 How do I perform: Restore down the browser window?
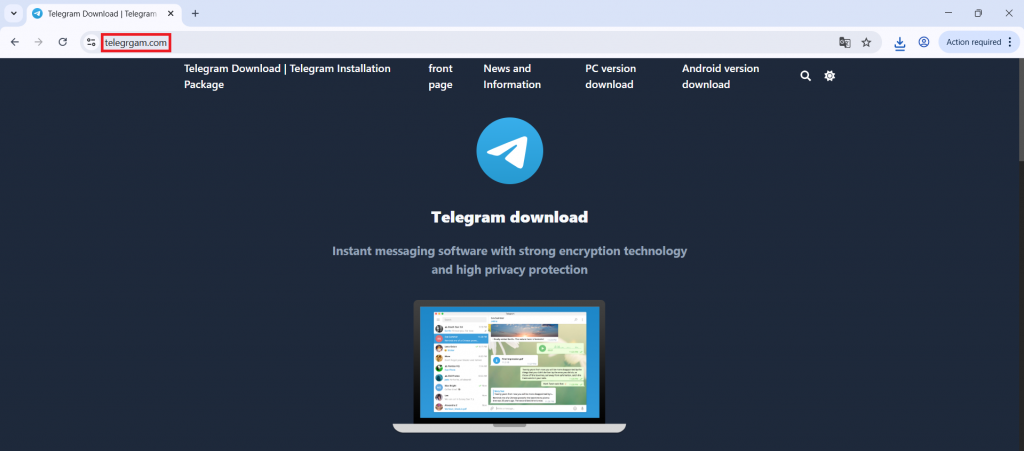point(978,13)
